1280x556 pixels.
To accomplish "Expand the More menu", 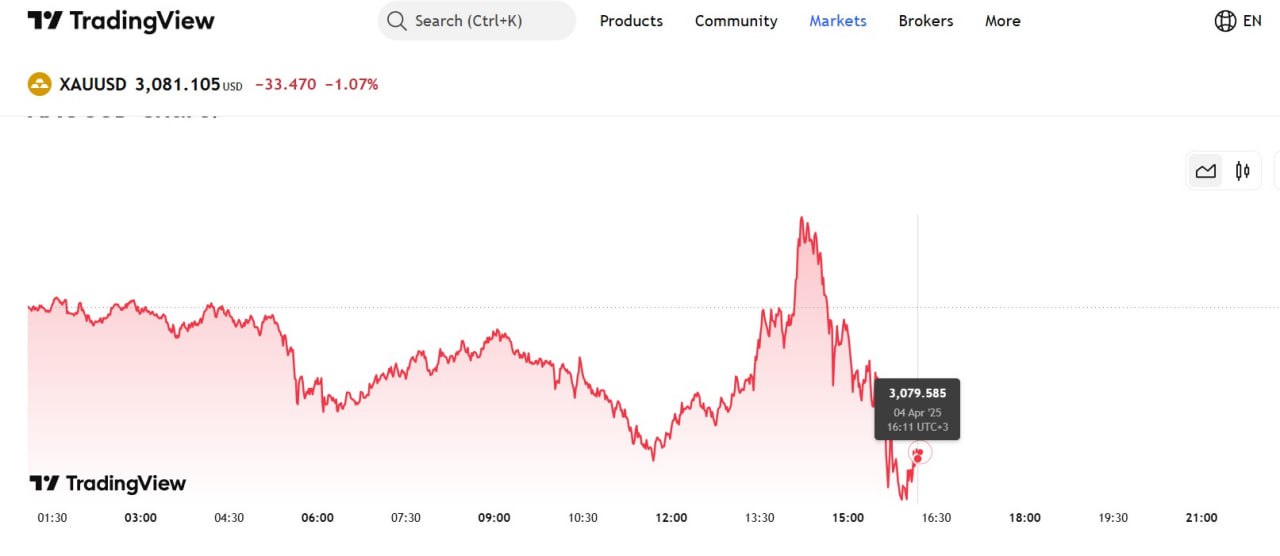I will click(x=1002, y=21).
